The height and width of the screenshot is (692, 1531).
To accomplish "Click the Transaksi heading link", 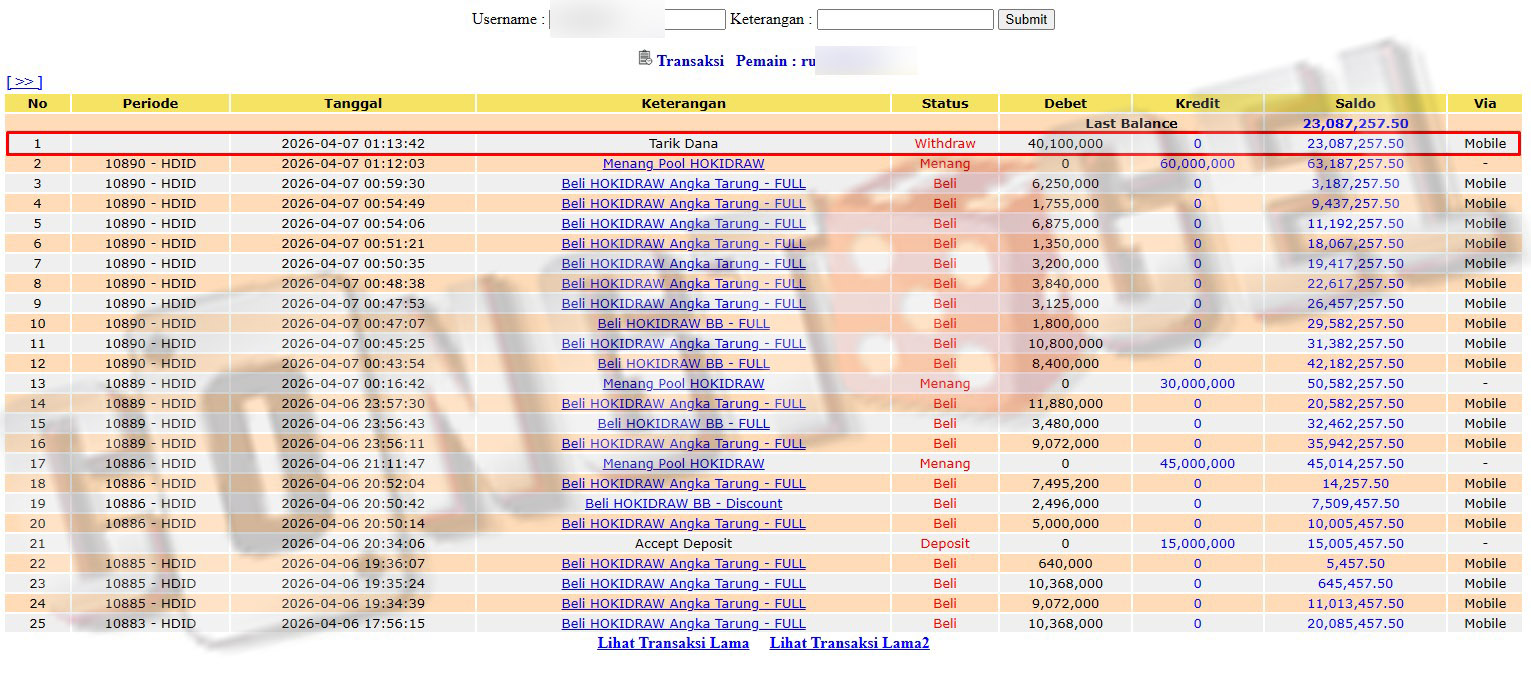I will coord(690,60).
